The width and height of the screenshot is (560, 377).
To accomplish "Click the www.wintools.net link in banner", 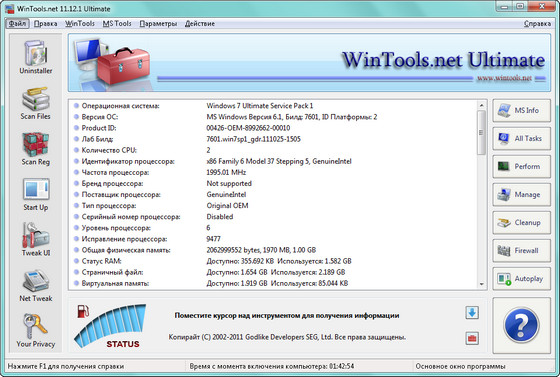I will coord(504,78).
